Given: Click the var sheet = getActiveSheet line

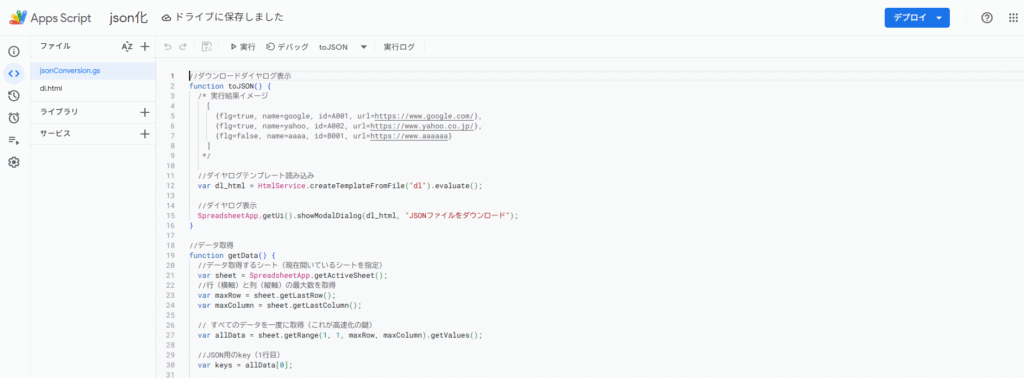Looking at the screenshot, I should click(x=293, y=276).
